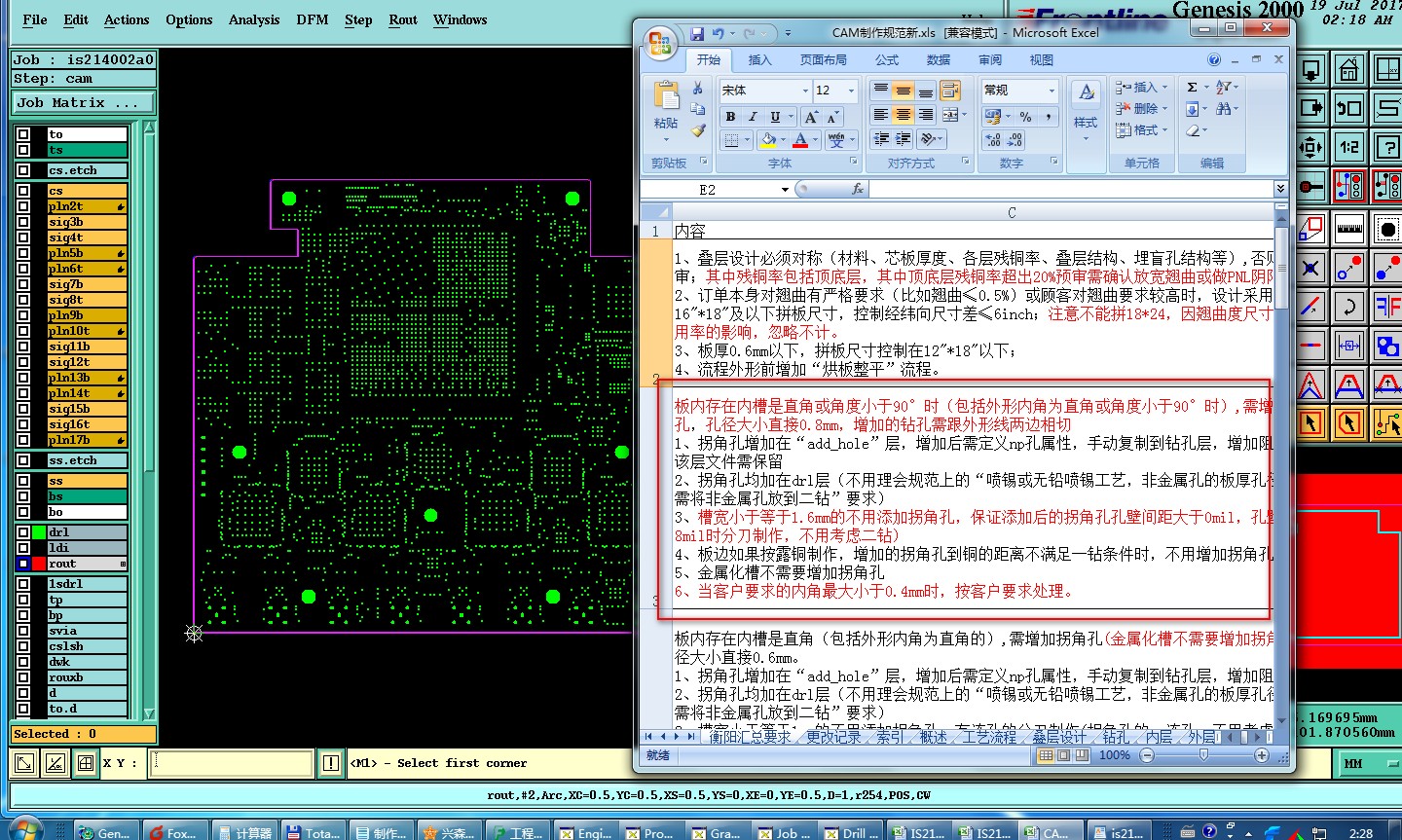Viewport: 1402px width, 840px height.
Task: Click the Genesis 1:2 zoom icon
Action: click(1348, 148)
